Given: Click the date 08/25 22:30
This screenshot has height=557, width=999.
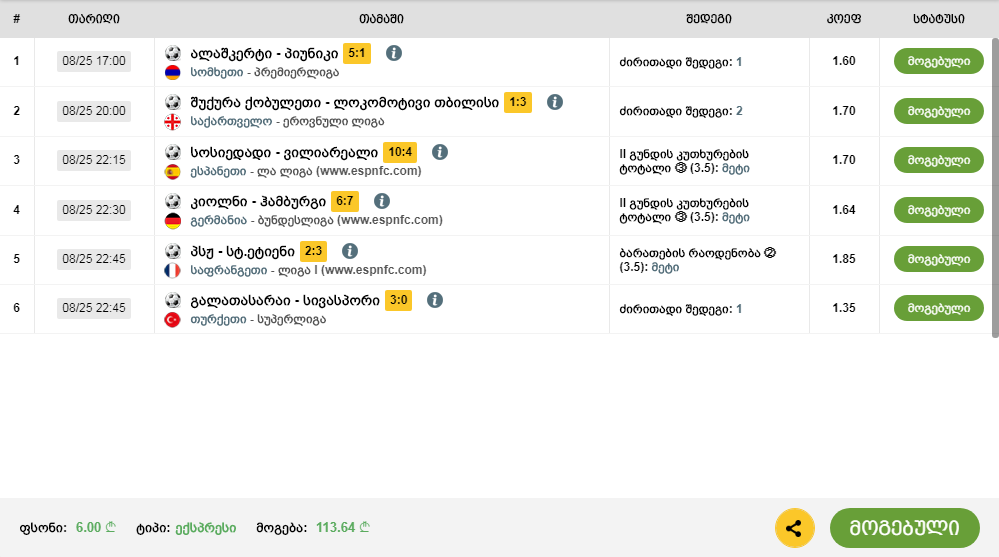Looking at the screenshot, I should coord(94,210).
